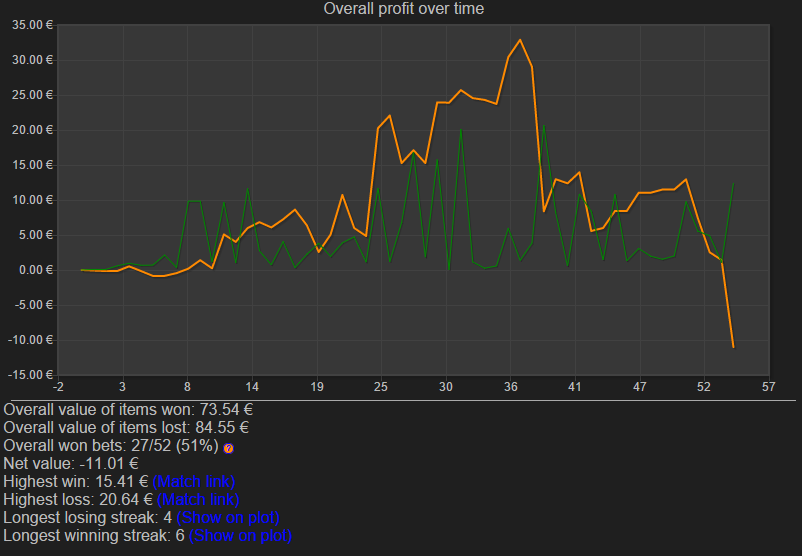The height and width of the screenshot is (556, 802).
Task: Click the 'Highest win: 15.41 €' text
Action: [76, 481]
